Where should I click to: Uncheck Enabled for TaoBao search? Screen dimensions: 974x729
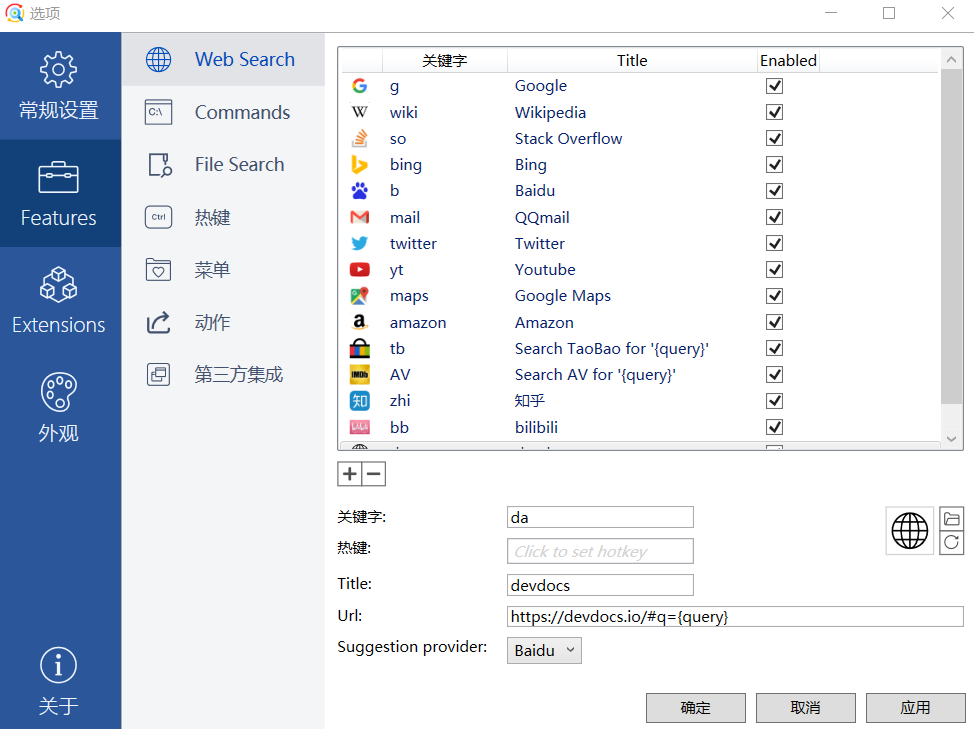pos(774,348)
